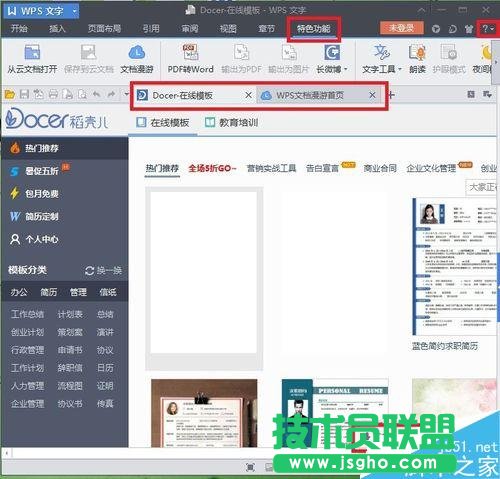Open 流程图 template category

click(70, 386)
